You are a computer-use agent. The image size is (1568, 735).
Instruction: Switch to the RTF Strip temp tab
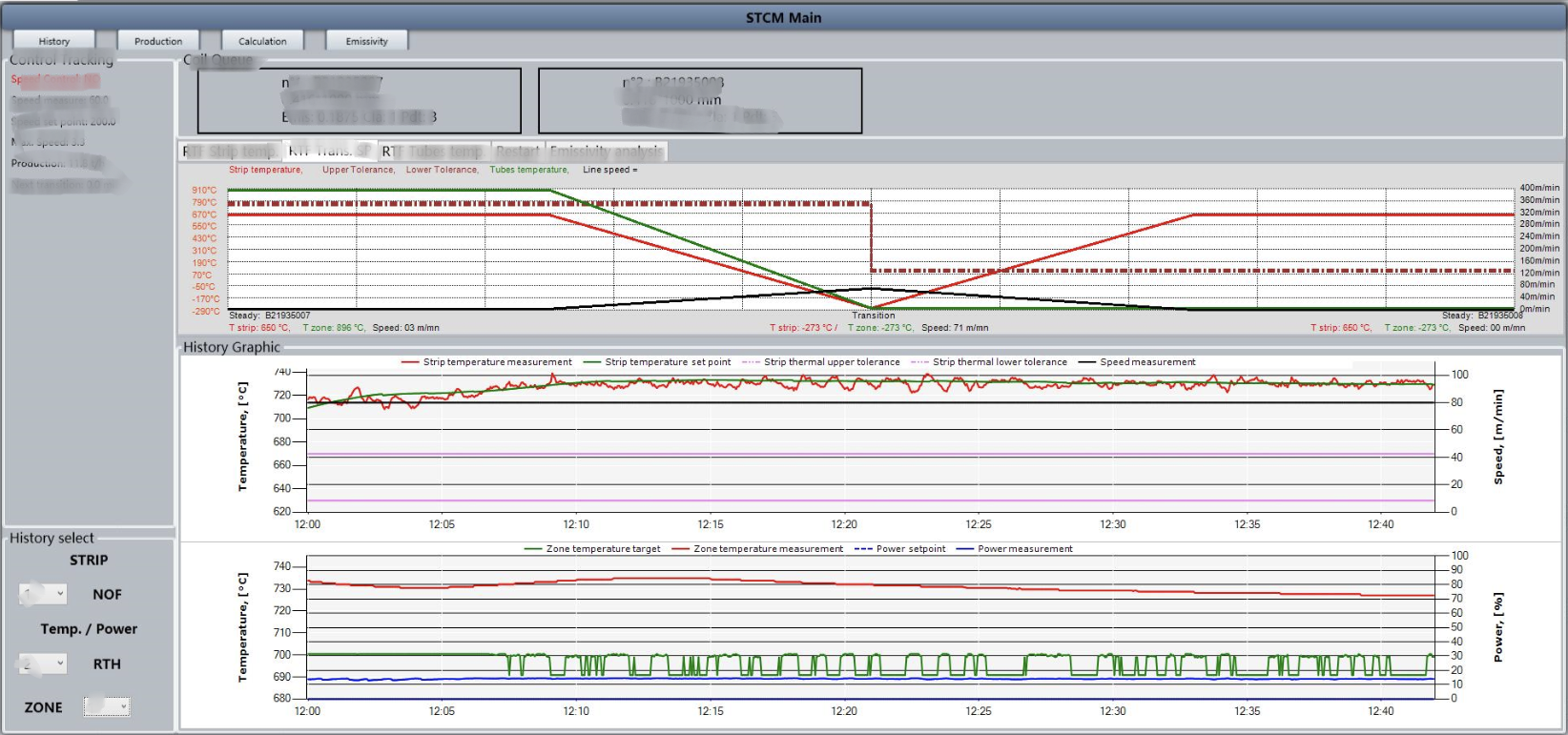pos(230,151)
